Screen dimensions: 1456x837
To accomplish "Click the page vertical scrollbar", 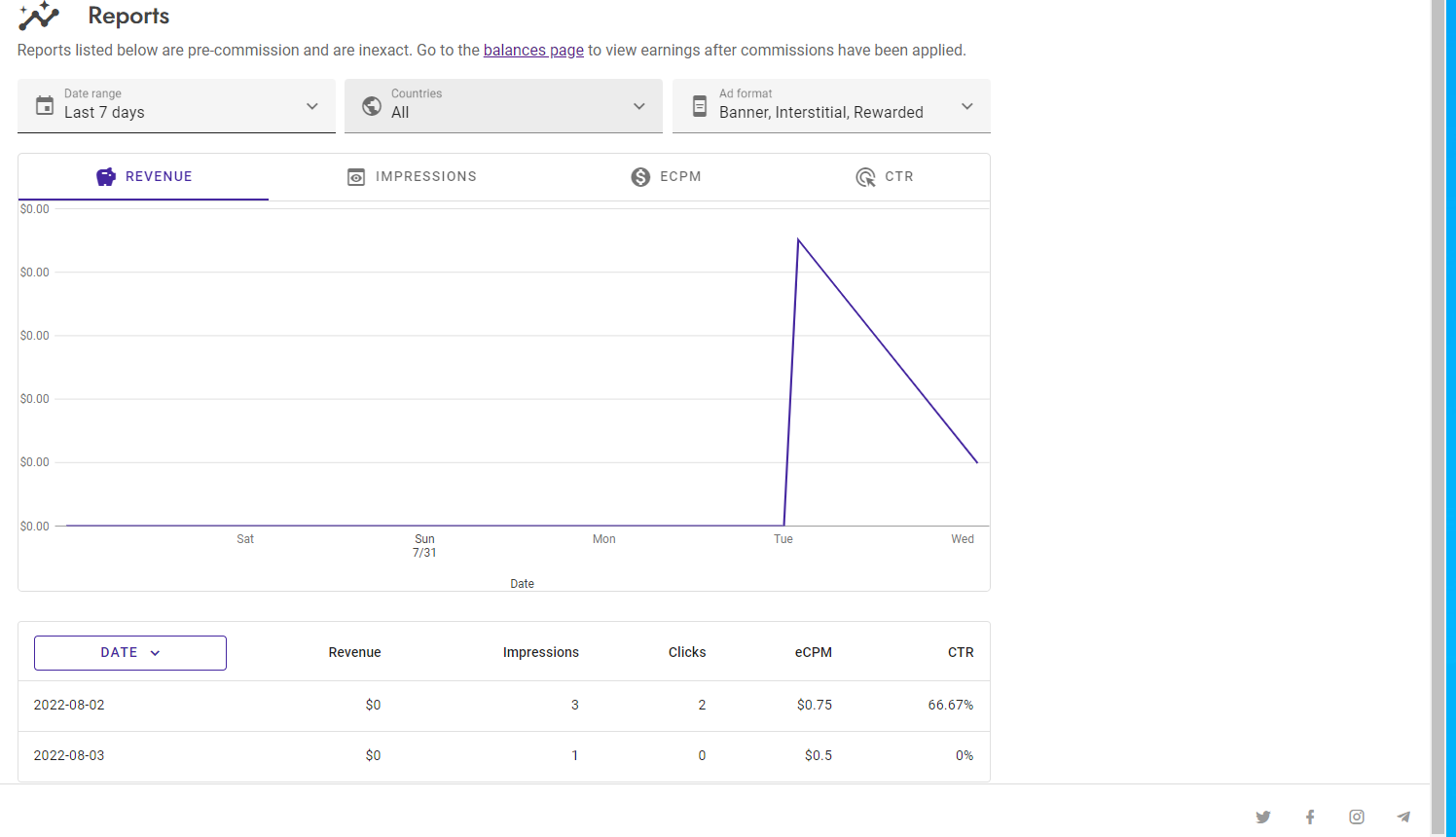I will pyautogui.click(x=1438, y=389).
